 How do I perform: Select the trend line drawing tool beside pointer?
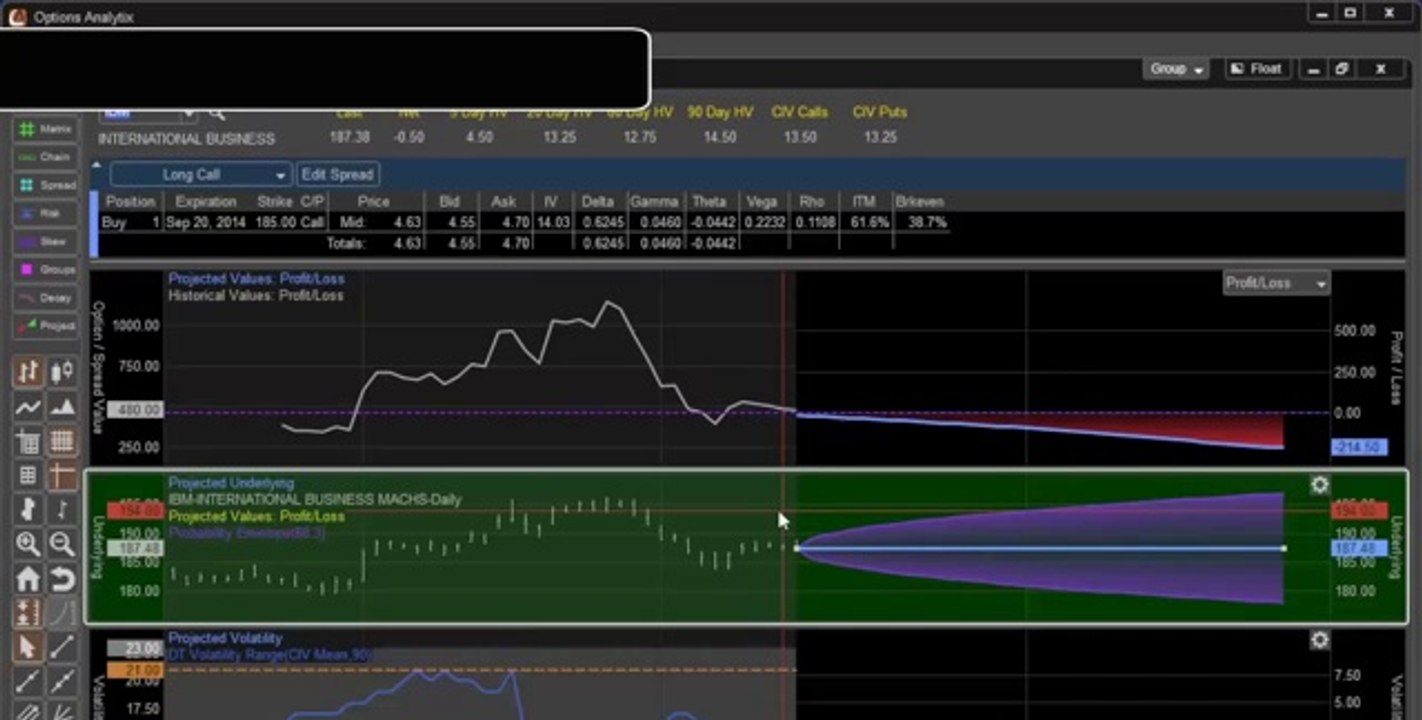coord(62,647)
